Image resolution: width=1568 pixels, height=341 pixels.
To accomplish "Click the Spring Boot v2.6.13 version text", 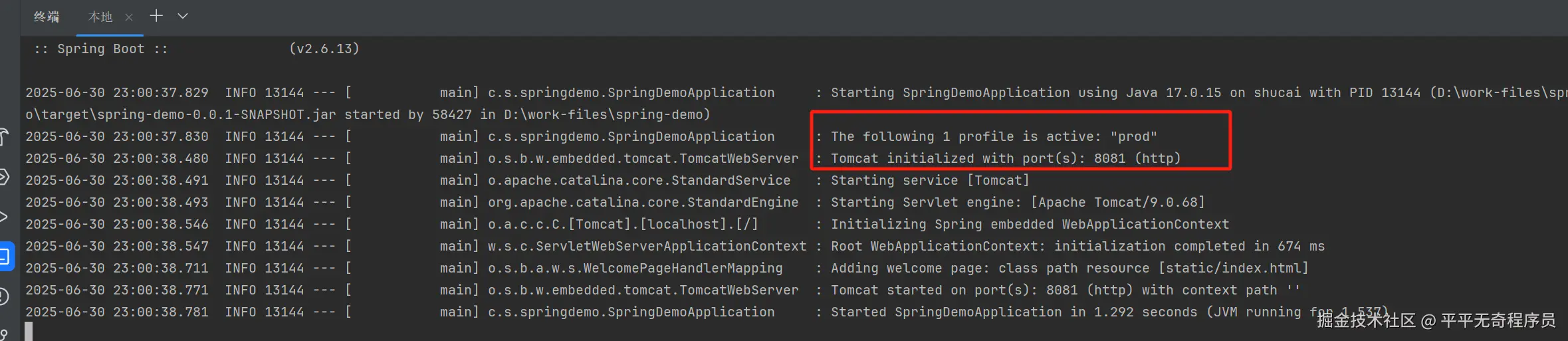I will tap(324, 49).
